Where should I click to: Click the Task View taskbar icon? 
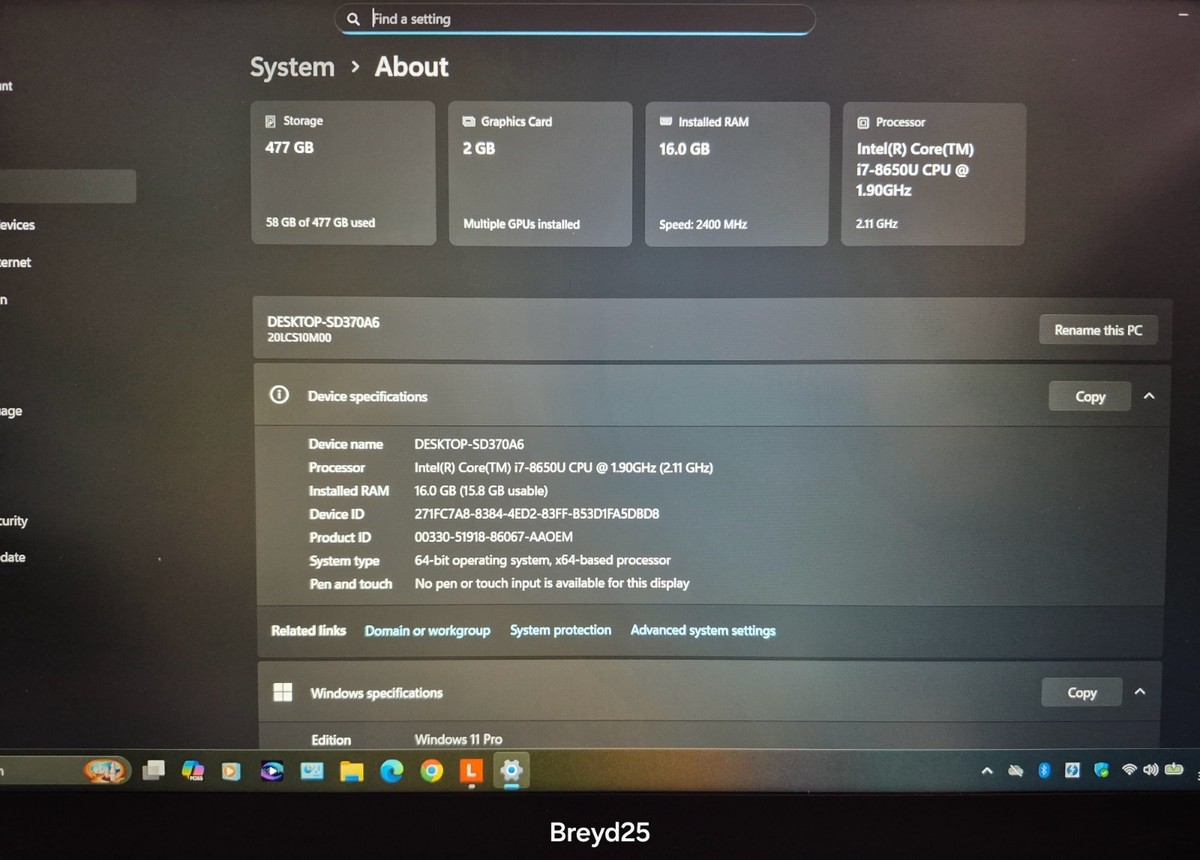(153, 770)
